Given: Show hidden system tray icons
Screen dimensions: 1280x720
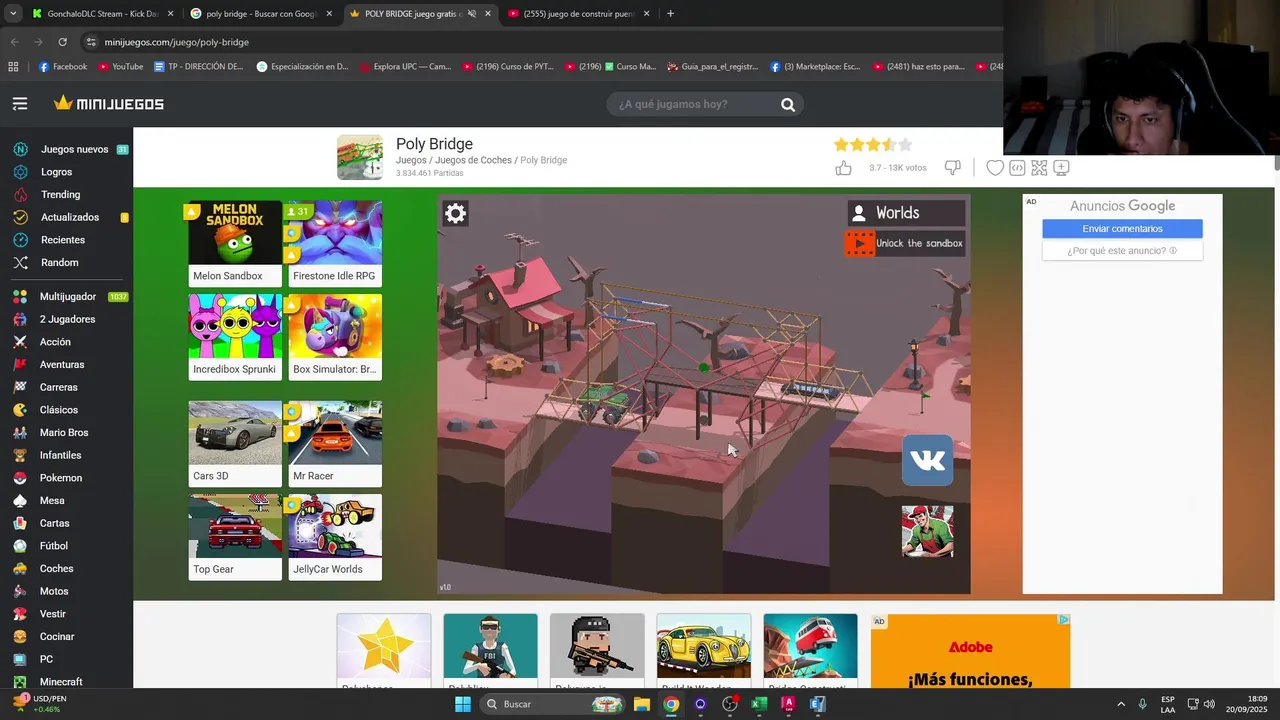Looking at the screenshot, I should [x=1120, y=704].
